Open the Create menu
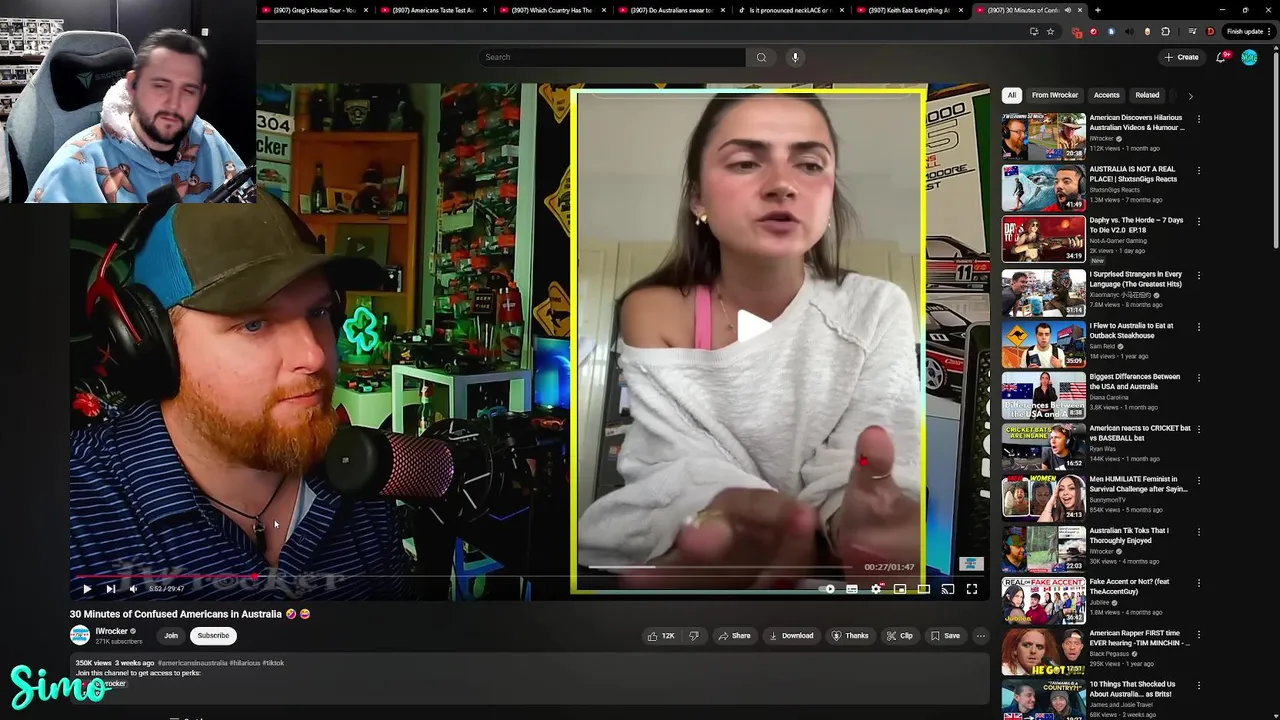The image size is (1280, 720). [x=1181, y=57]
